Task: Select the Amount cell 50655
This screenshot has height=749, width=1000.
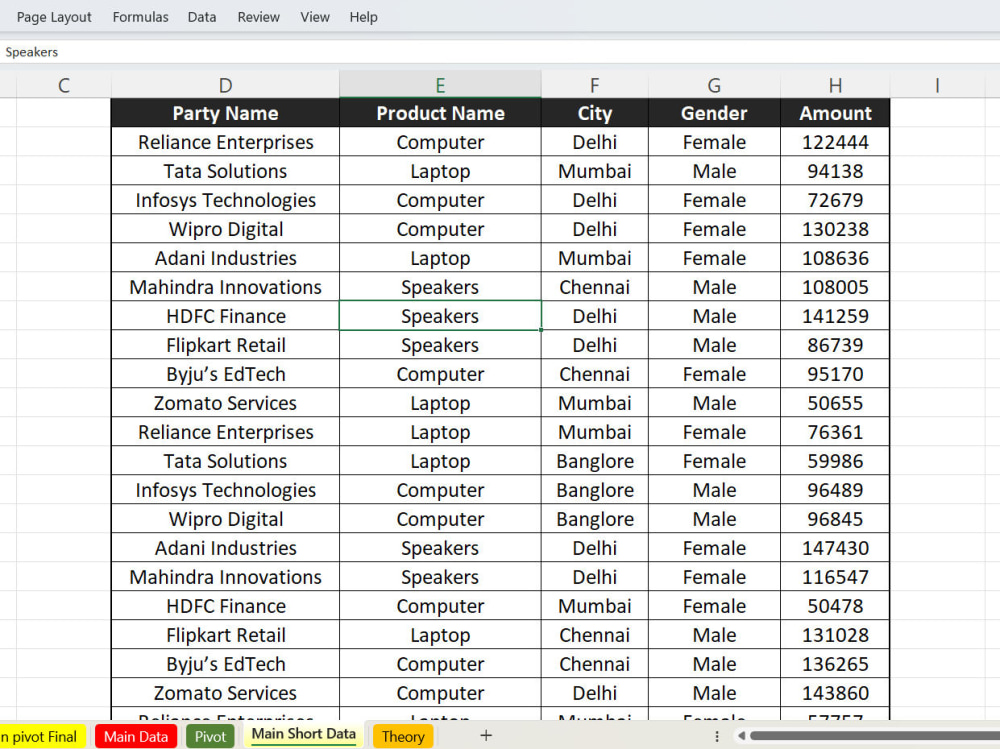Action: [835, 403]
